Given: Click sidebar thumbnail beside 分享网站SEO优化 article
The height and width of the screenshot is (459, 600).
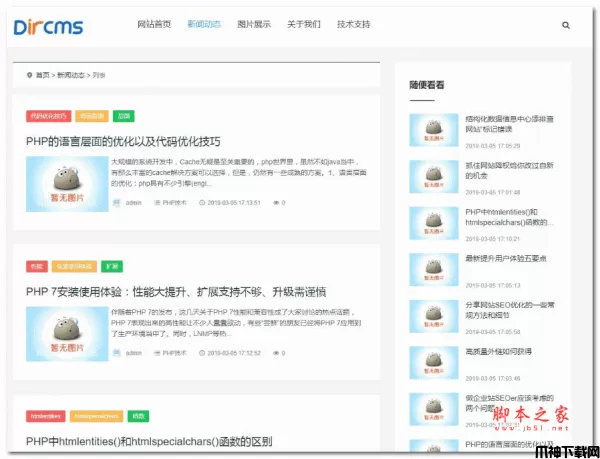Looking at the screenshot, I should [x=434, y=316].
